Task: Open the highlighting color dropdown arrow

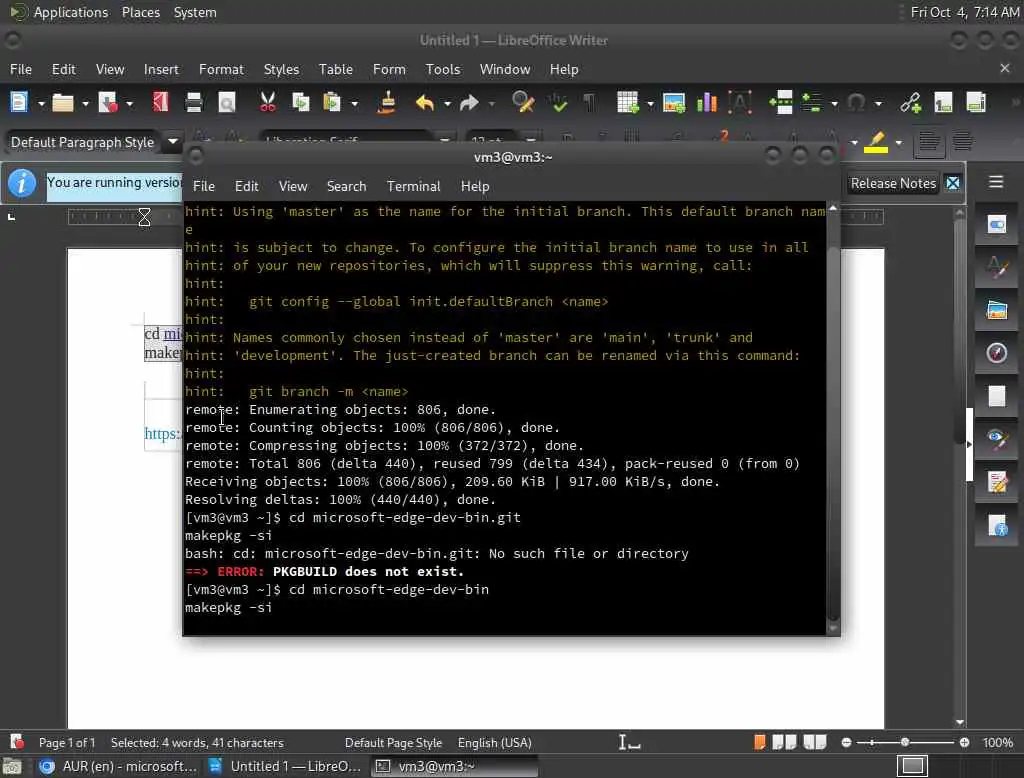Action: [899, 142]
